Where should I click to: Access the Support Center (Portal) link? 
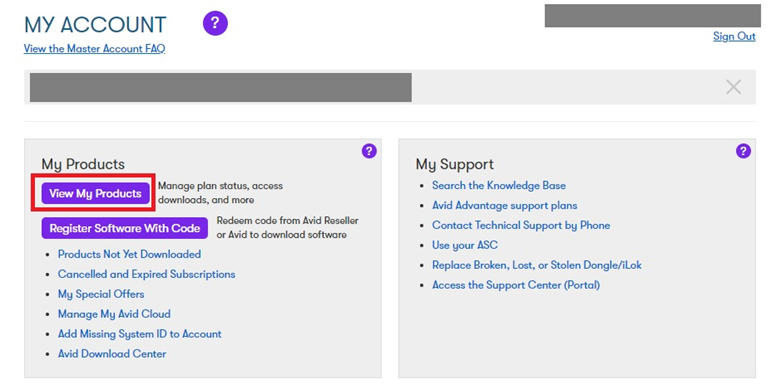(x=516, y=285)
